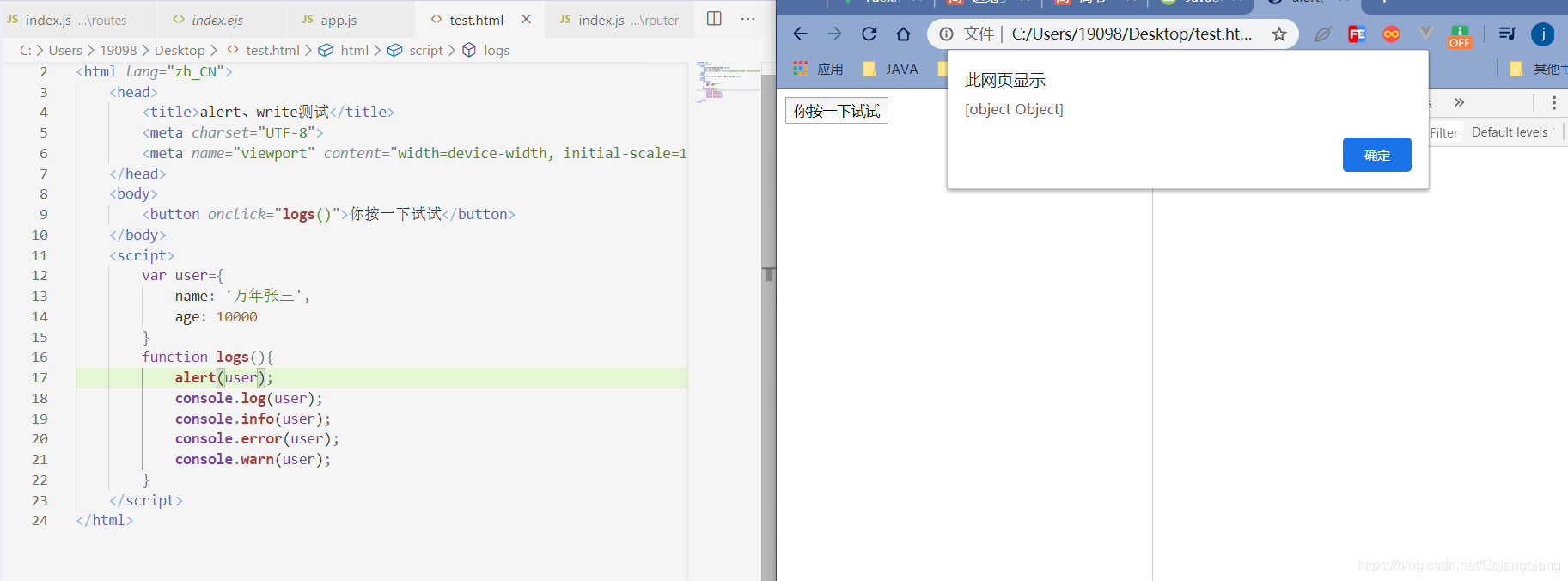Click the 你按一下试试 page button
This screenshot has width=1568, height=581.
836,111
